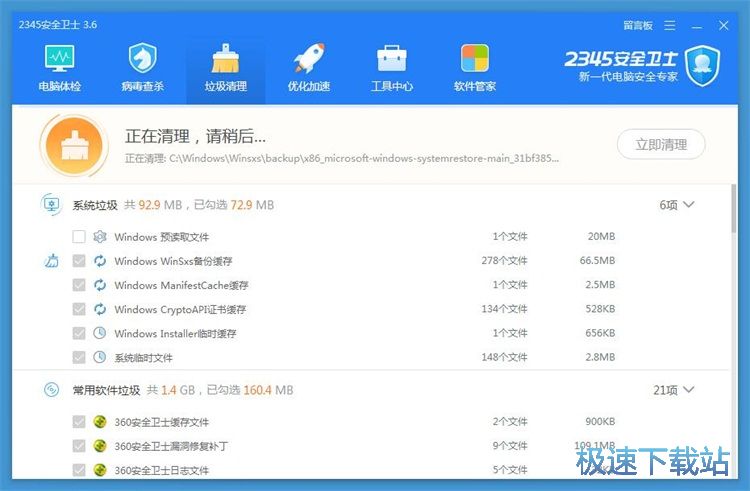
Task: Click clock icon beside Windows Installer临时缓存
Action: pyautogui.click(x=99, y=333)
